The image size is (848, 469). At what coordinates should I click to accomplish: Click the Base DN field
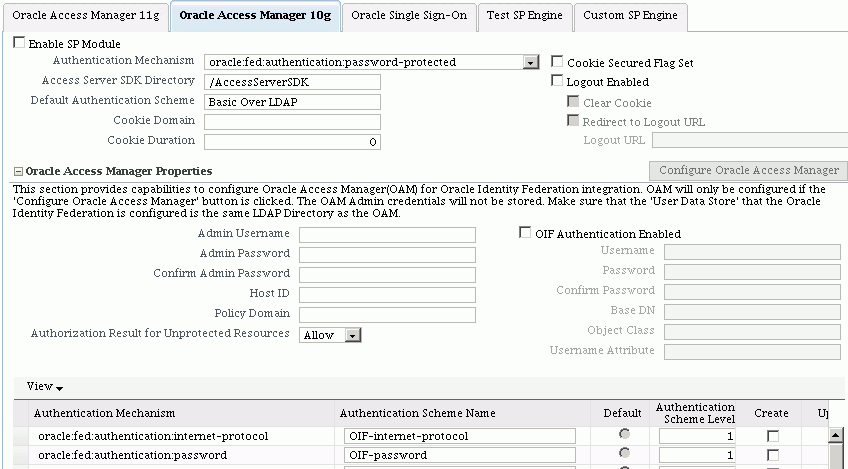coord(752,312)
